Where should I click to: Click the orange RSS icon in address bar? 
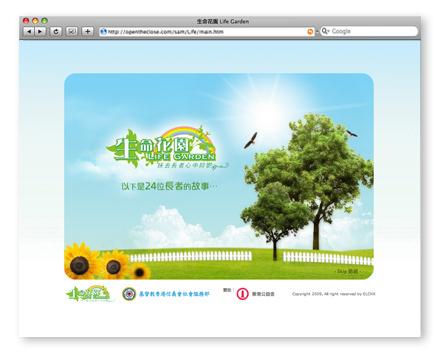(x=310, y=32)
